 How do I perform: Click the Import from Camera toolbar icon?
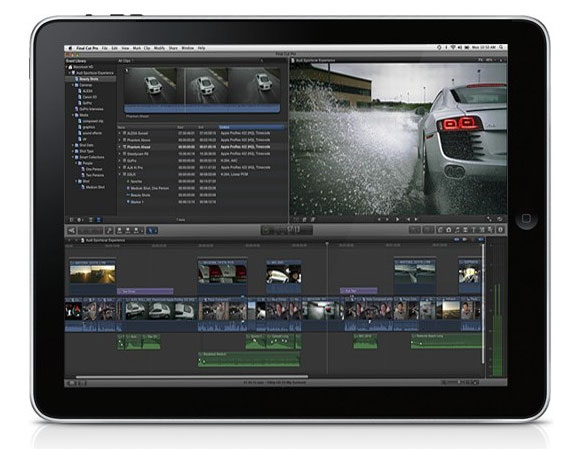click(71, 230)
